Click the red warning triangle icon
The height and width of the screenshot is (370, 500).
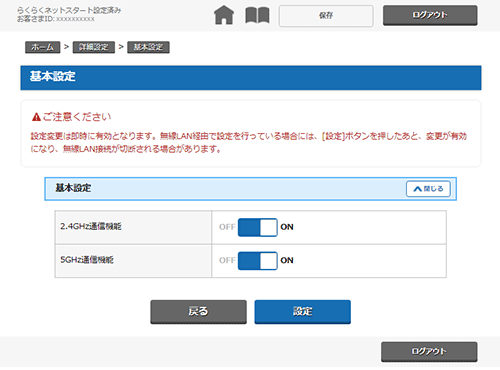(36, 117)
